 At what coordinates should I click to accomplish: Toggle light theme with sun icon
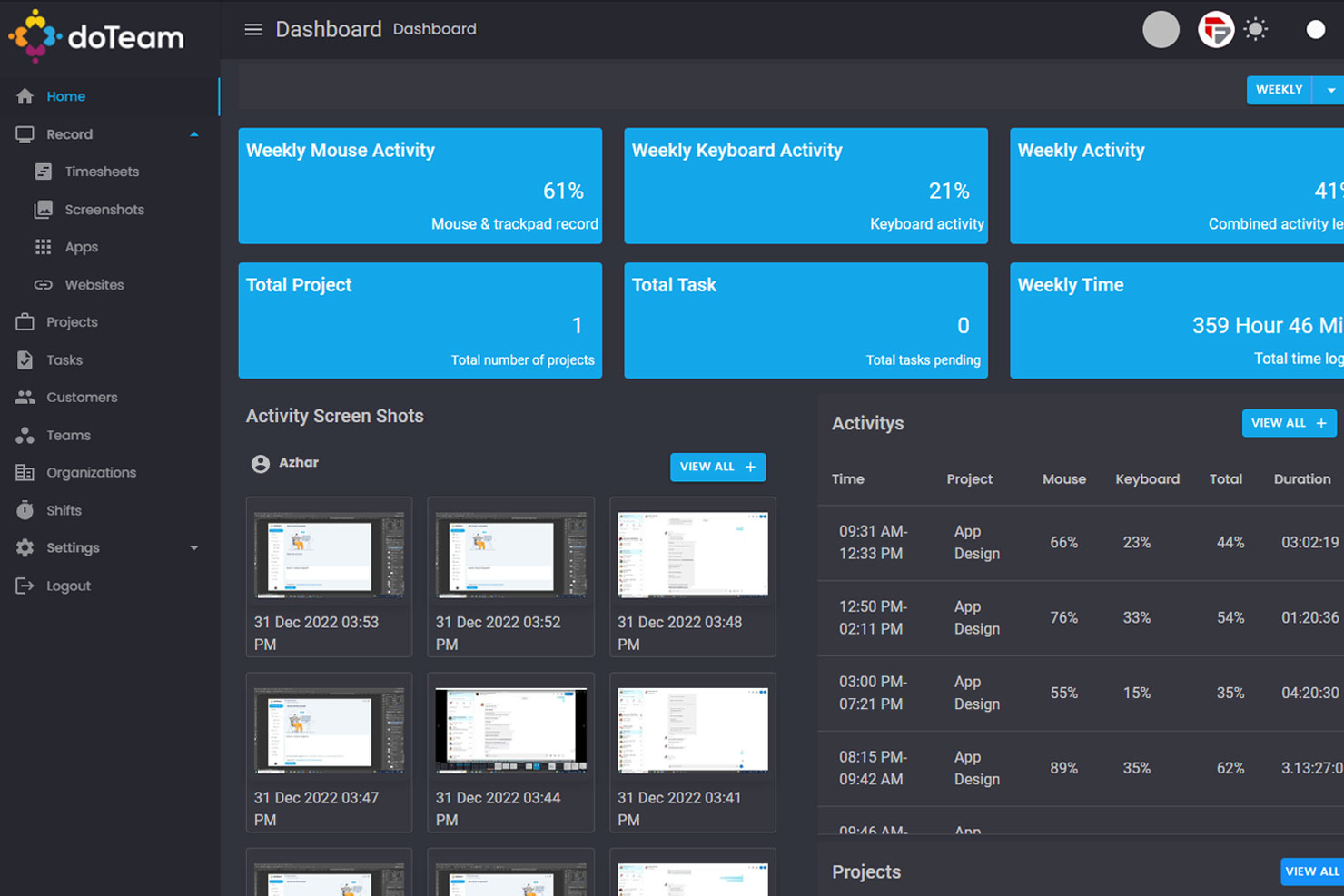(x=1257, y=29)
